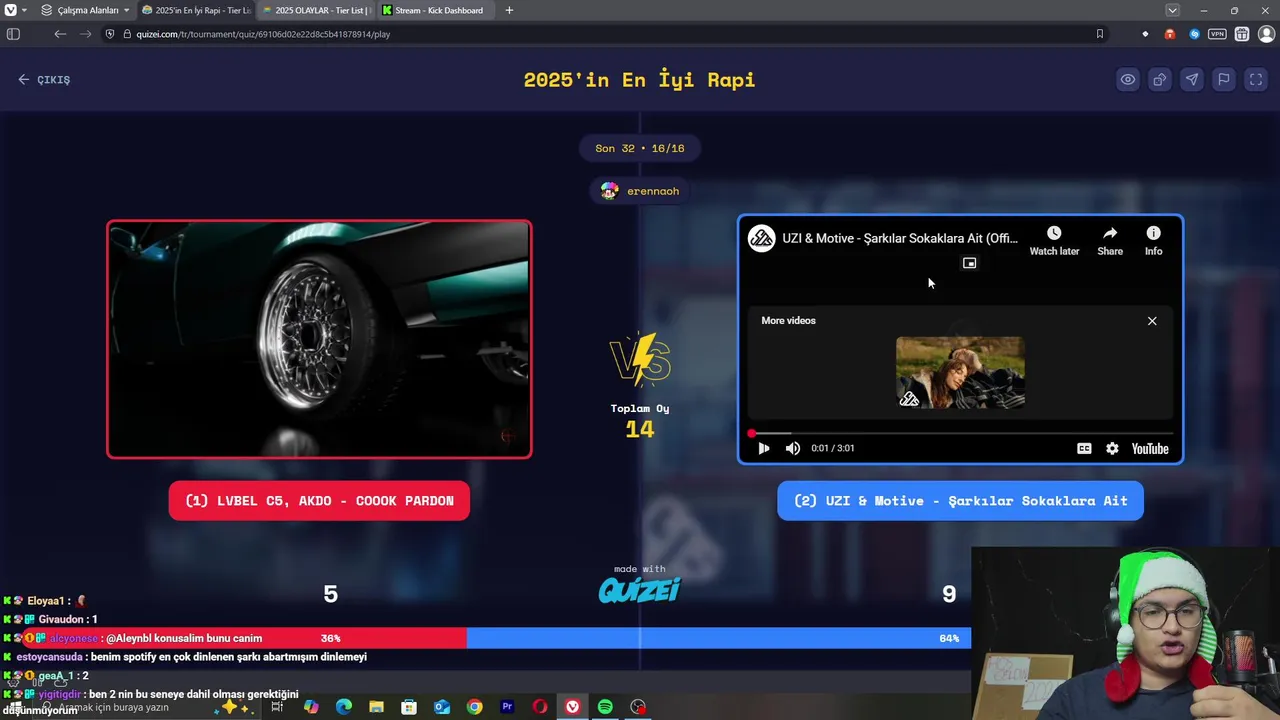Open the tracker shield info icon

[x=111, y=34]
